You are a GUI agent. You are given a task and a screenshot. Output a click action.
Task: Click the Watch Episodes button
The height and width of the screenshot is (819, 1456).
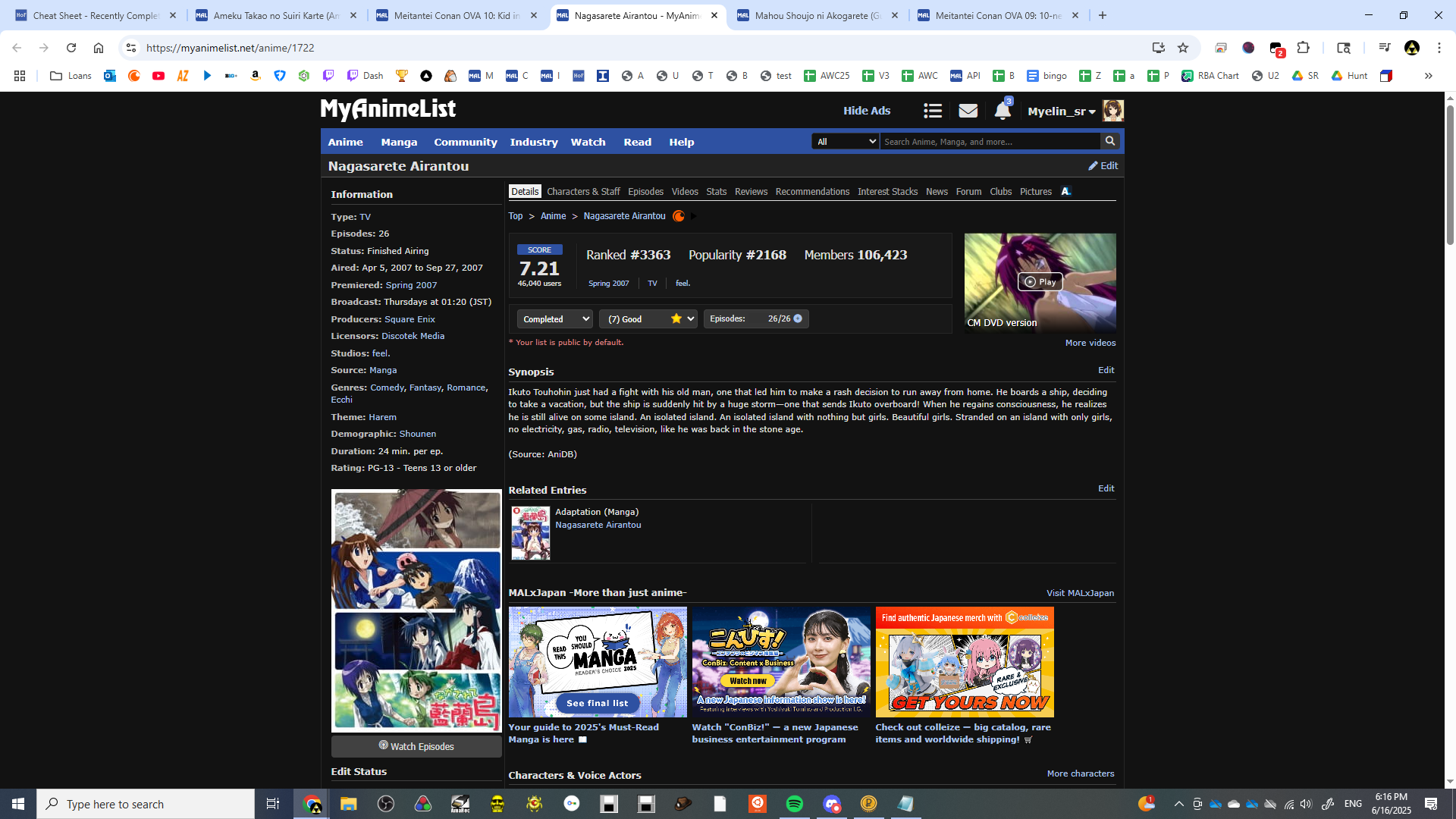[x=416, y=746]
